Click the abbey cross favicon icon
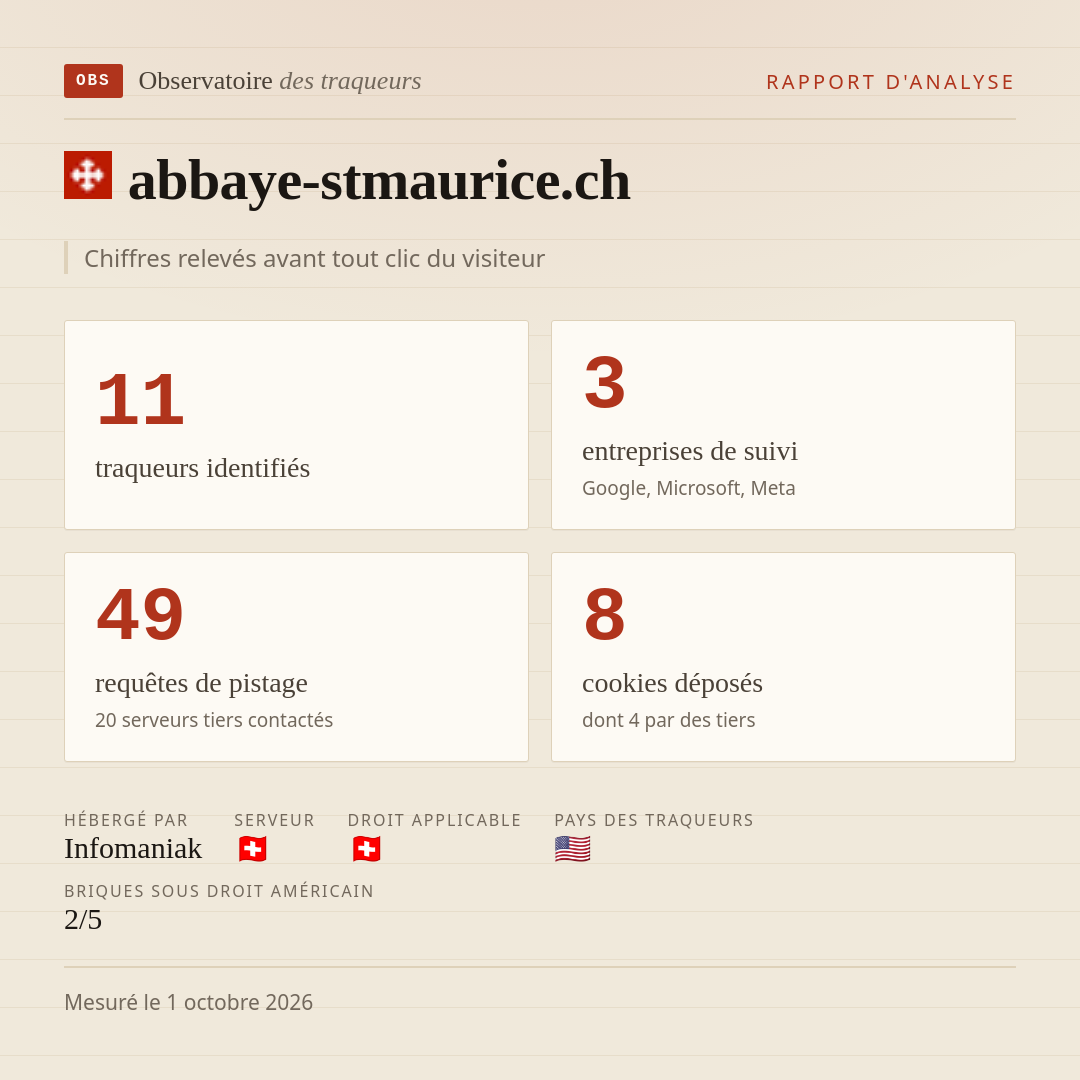The width and height of the screenshot is (1080, 1080). [88, 175]
